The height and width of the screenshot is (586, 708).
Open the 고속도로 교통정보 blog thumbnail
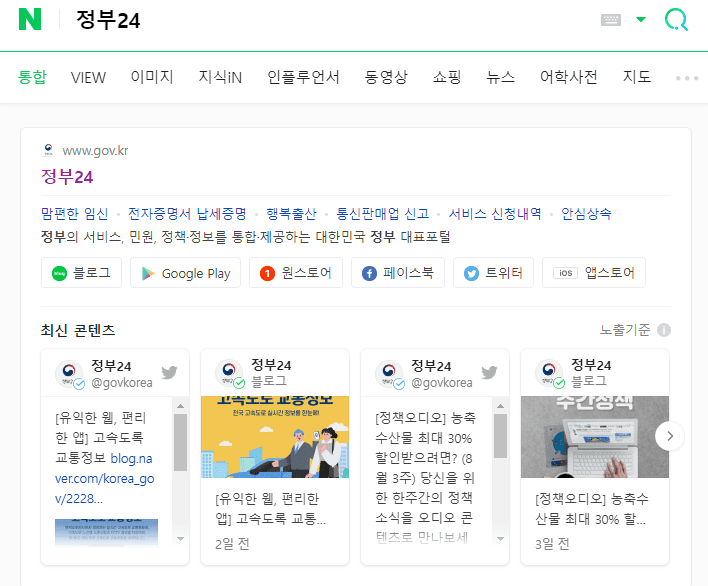tap(275, 437)
